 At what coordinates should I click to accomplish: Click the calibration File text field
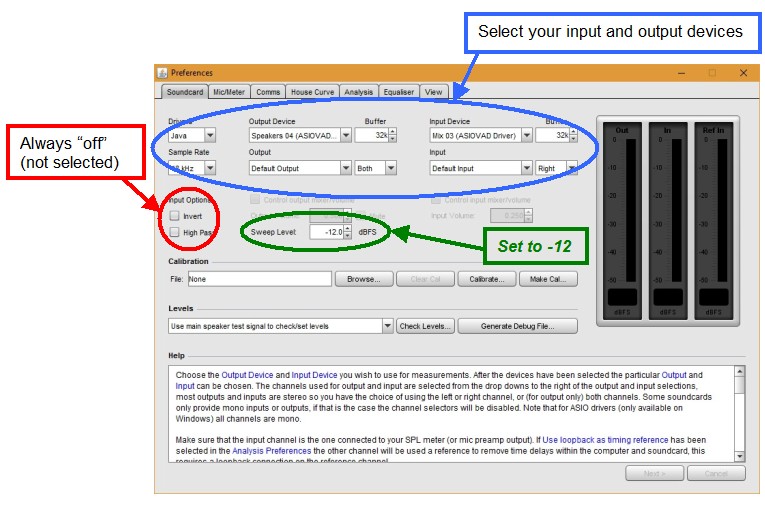pyautogui.click(x=258, y=280)
